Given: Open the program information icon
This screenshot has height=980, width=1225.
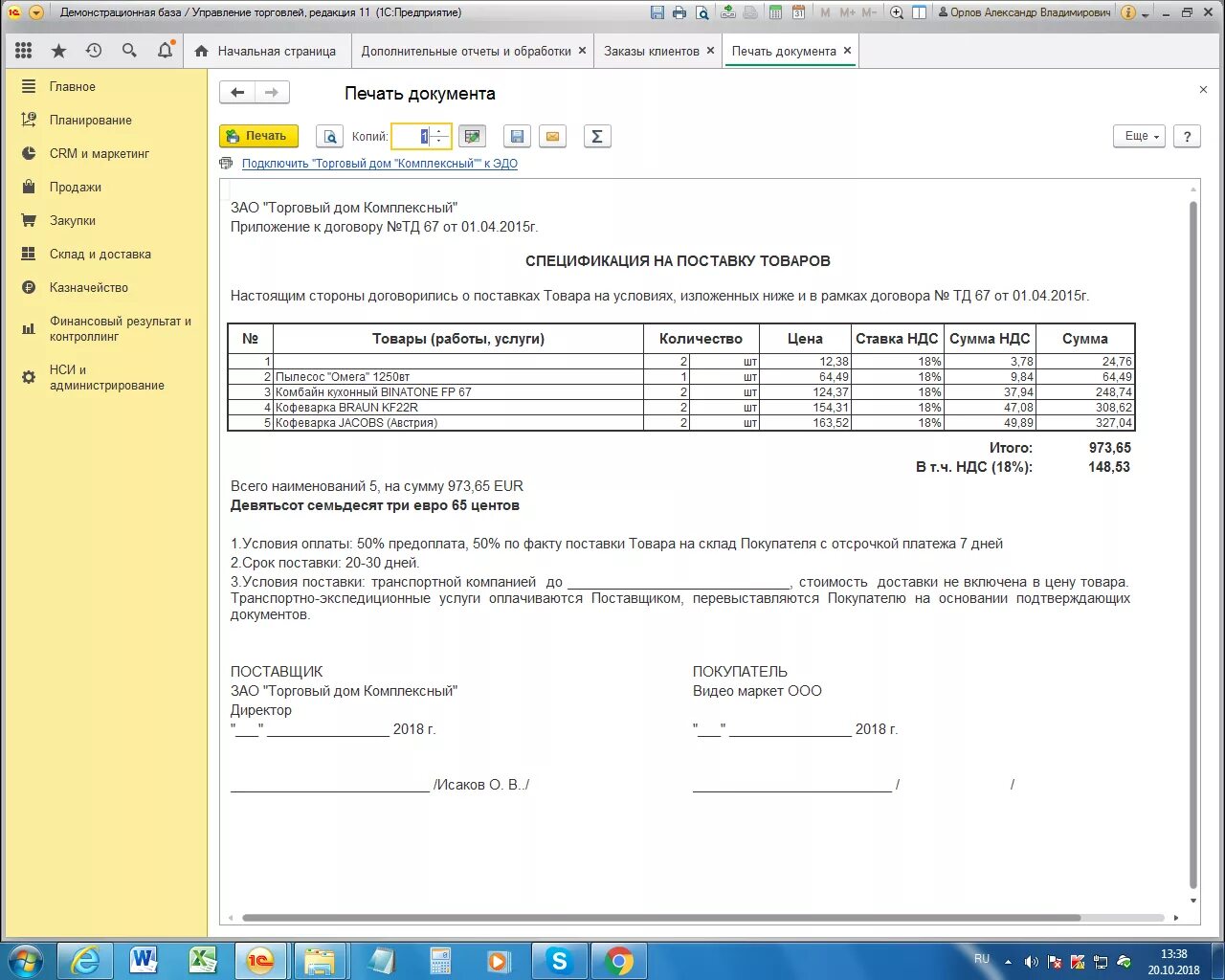Looking at the screenshot, I should (x=1127, y=12).
